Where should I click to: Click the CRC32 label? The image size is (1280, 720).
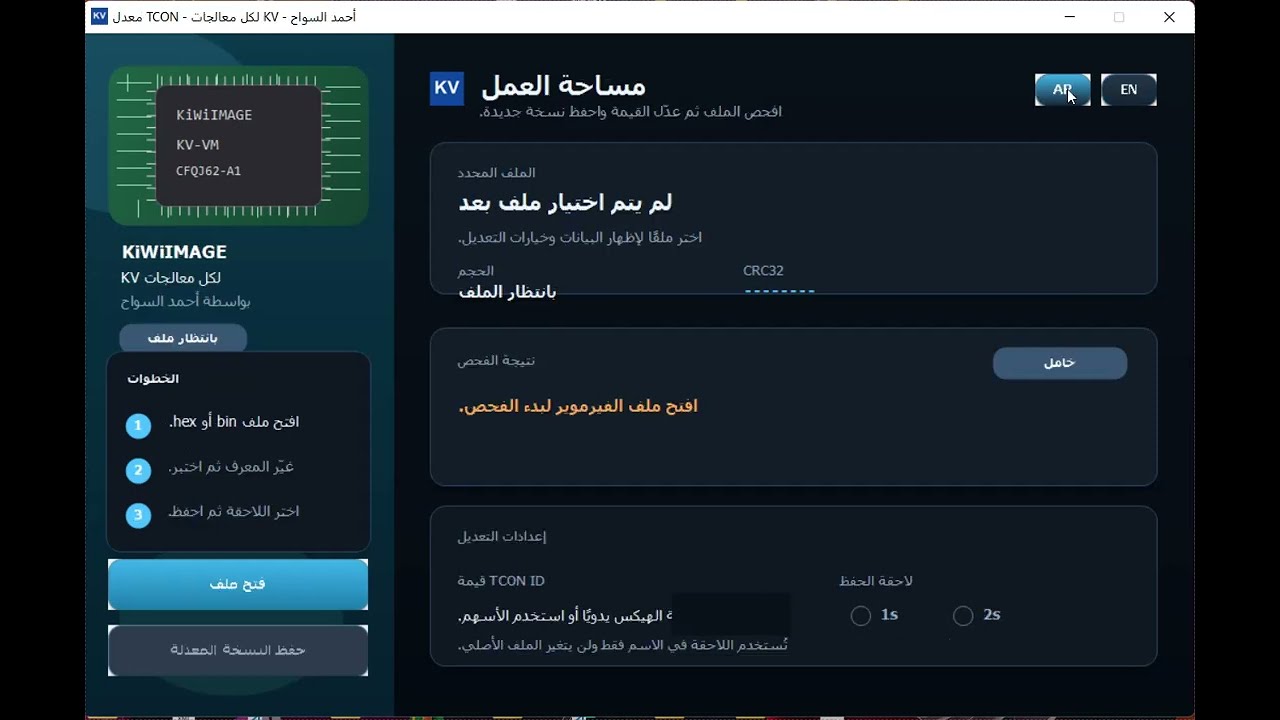[763, 271]
